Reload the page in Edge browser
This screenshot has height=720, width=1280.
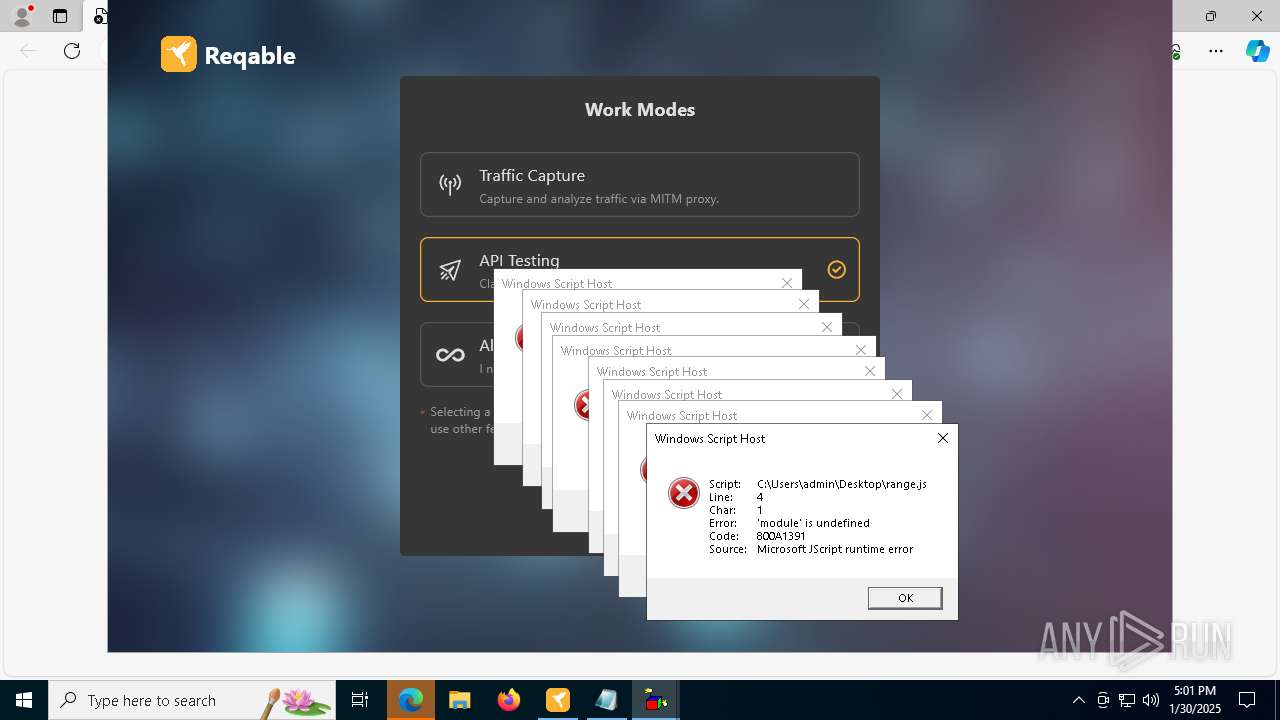pyautogui.click(x=72, y=51)
